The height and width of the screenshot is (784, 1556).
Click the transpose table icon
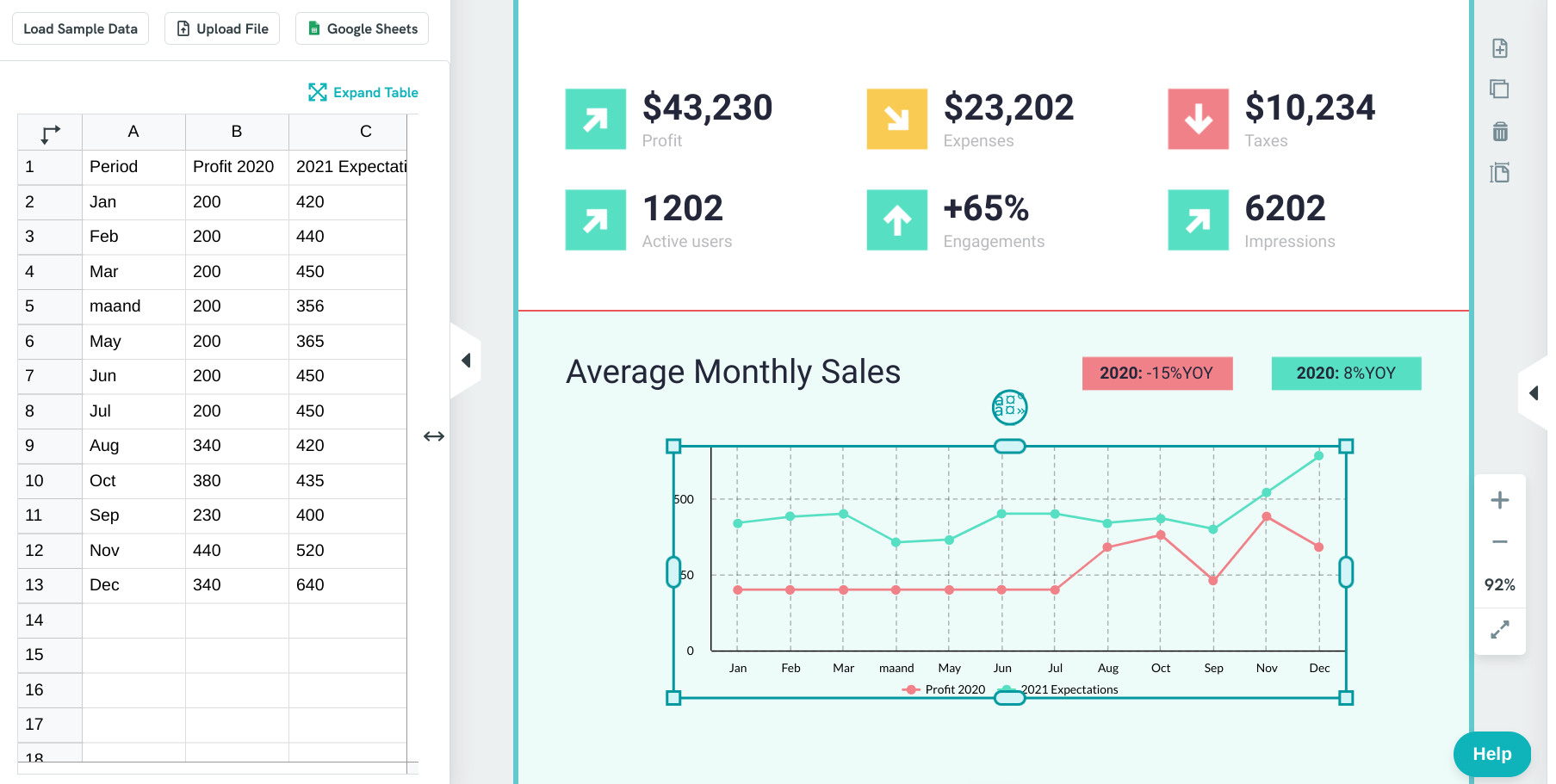pos(50,133)
